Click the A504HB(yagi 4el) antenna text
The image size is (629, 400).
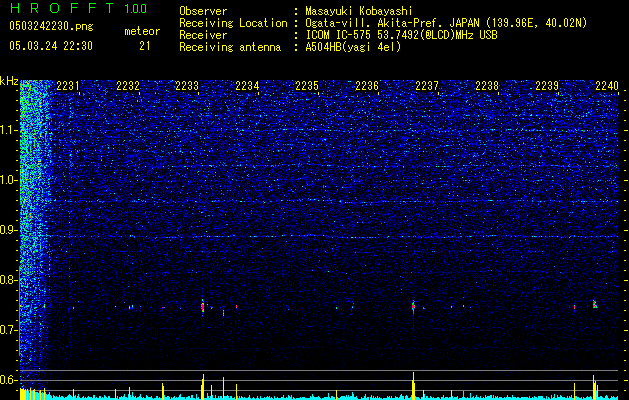pos(353,47)
